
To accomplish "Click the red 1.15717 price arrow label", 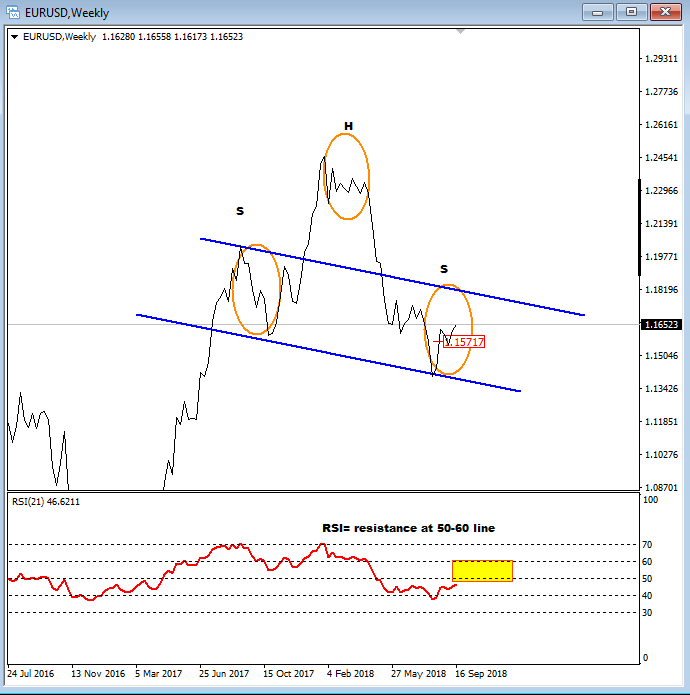I will point(464,342).
